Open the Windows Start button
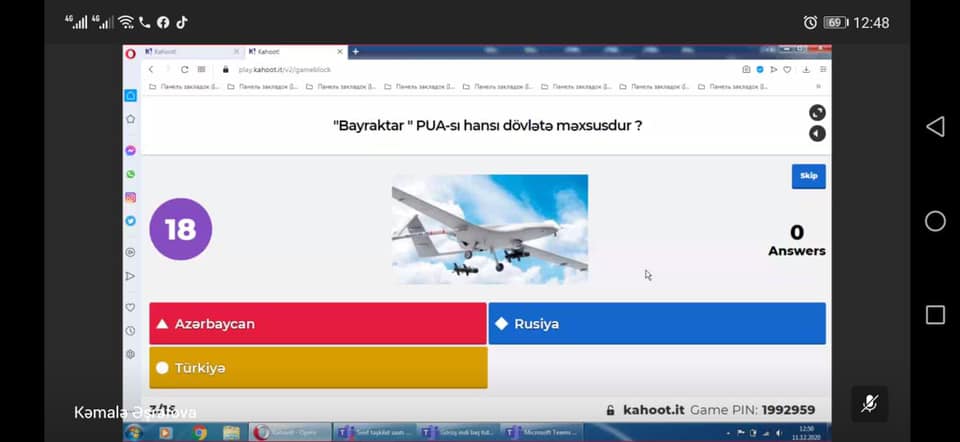 click(134, 433)
